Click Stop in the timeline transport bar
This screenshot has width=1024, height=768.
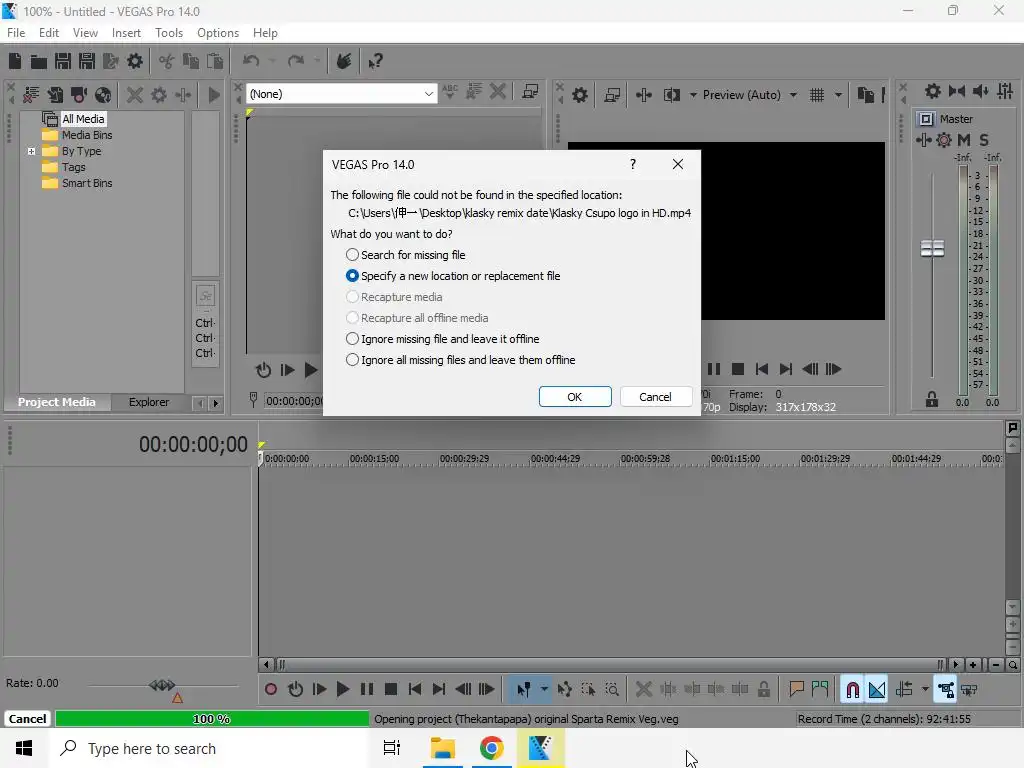coord(391,689)
